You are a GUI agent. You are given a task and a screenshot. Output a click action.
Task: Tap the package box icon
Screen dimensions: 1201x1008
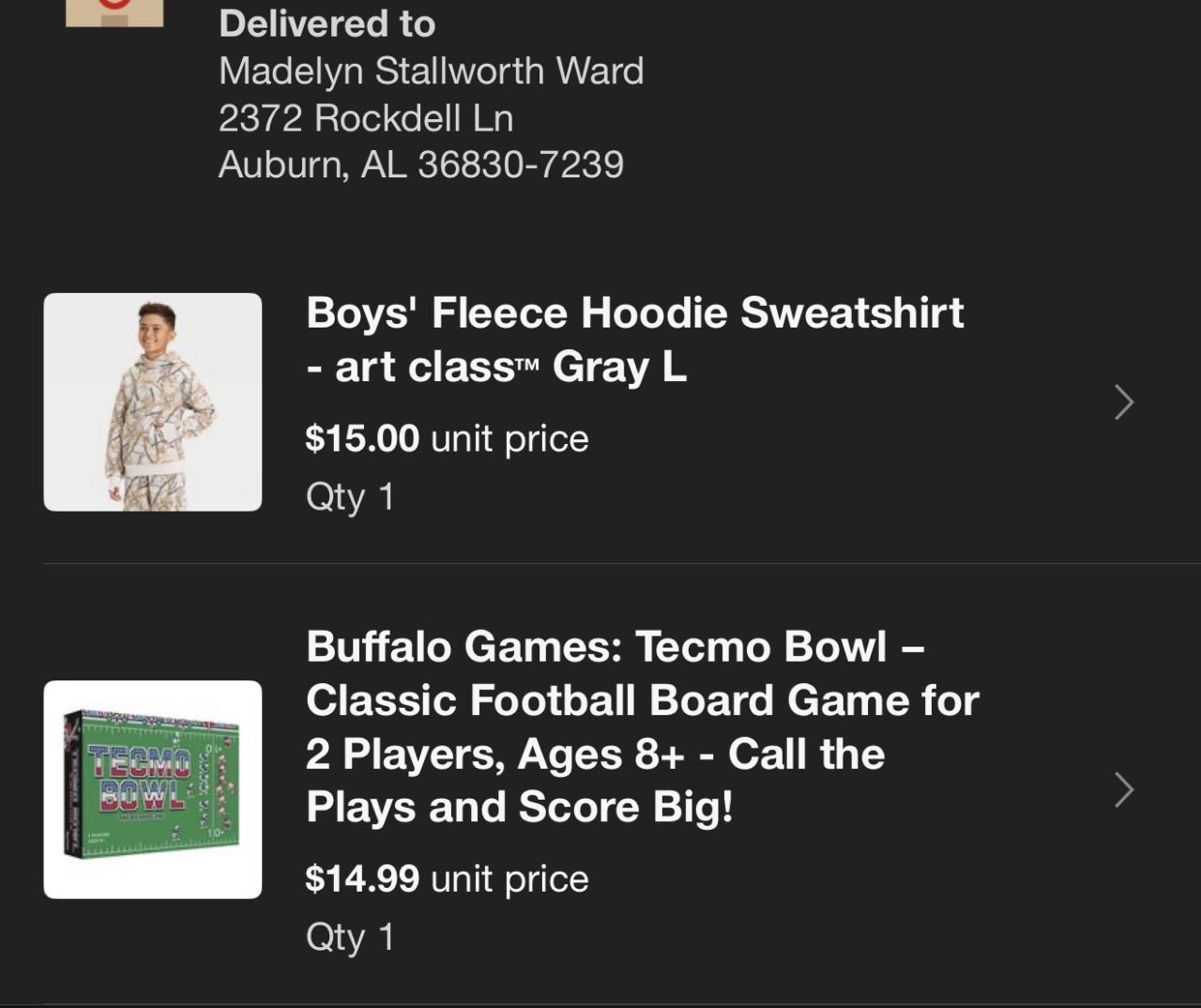point(114,12)
